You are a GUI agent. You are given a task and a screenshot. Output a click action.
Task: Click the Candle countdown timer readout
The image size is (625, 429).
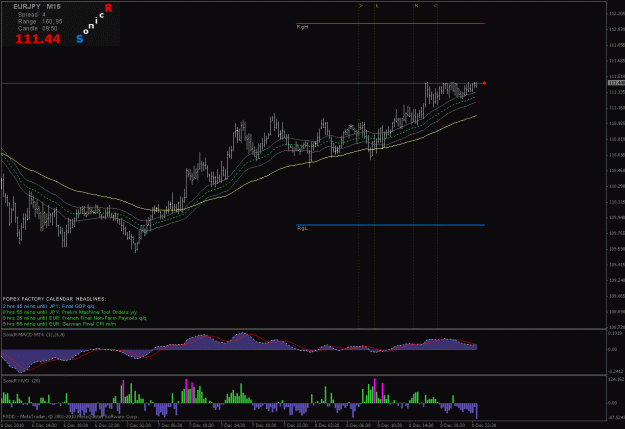pos(37,28)
